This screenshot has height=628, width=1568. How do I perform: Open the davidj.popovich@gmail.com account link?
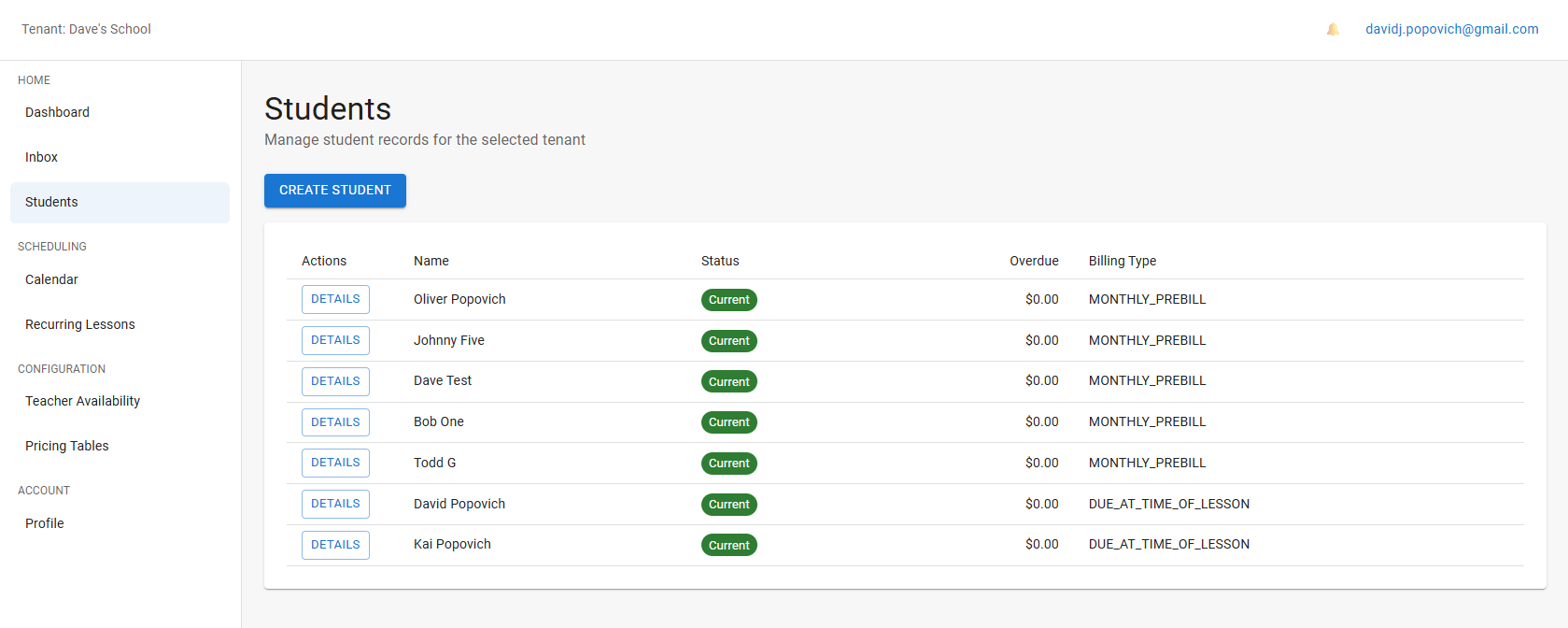1452,29
